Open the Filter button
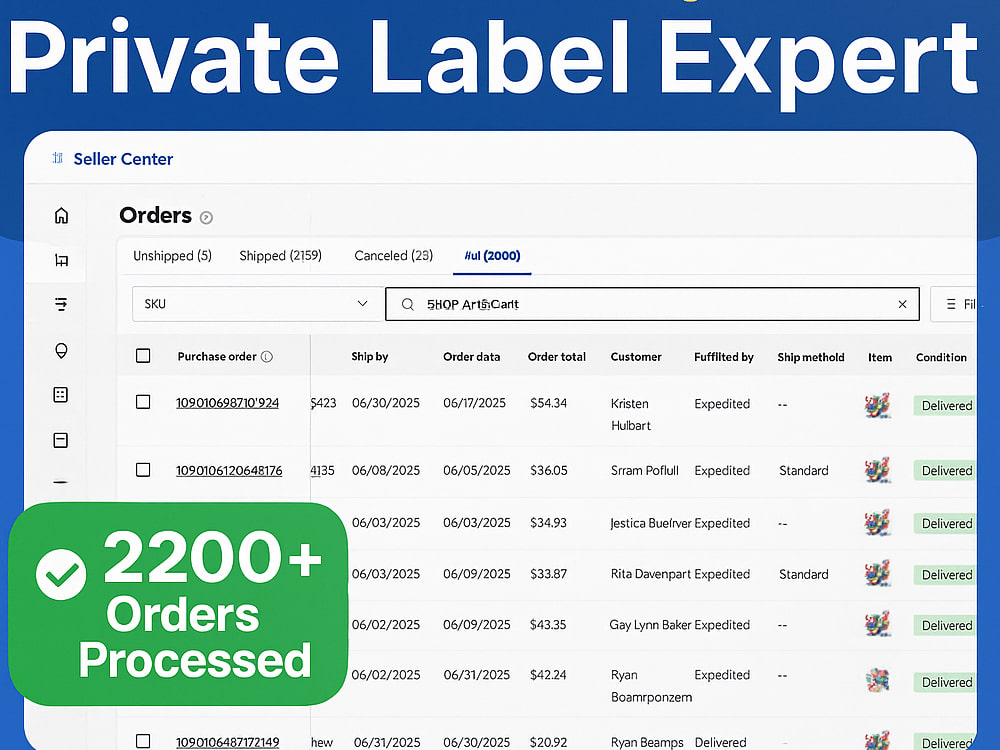1000x750 pixels. click(x=955, y=304)
